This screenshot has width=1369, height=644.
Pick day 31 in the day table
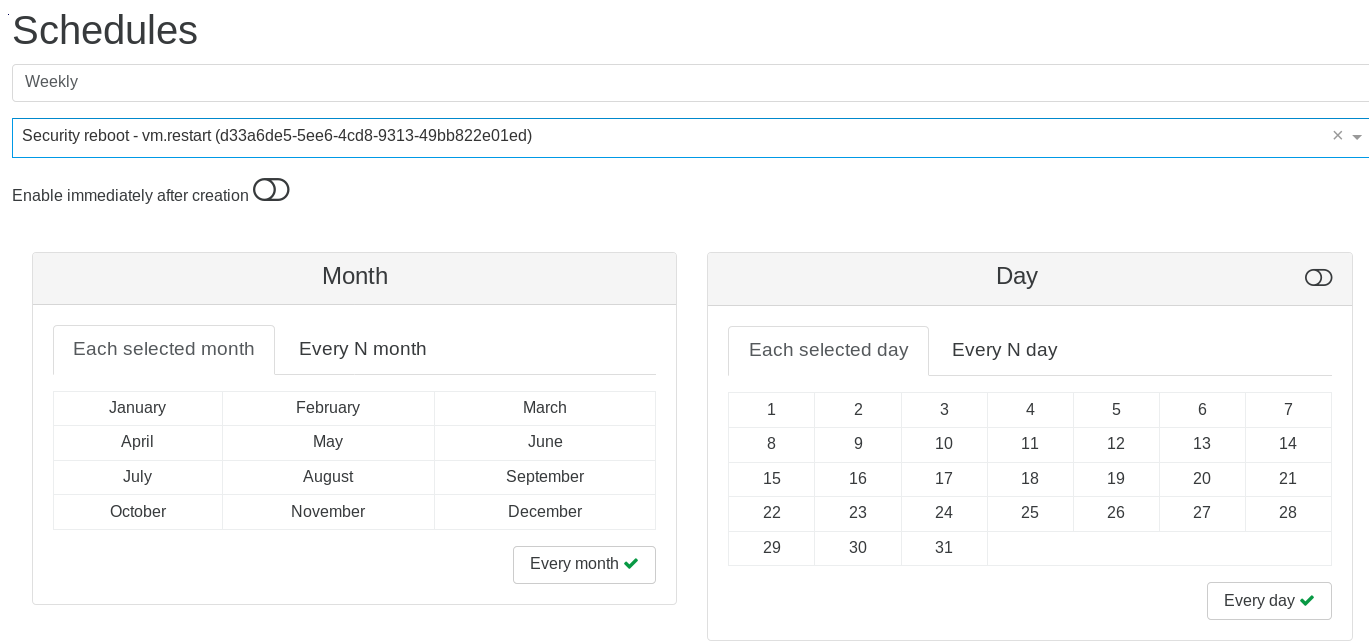point(944,548)
